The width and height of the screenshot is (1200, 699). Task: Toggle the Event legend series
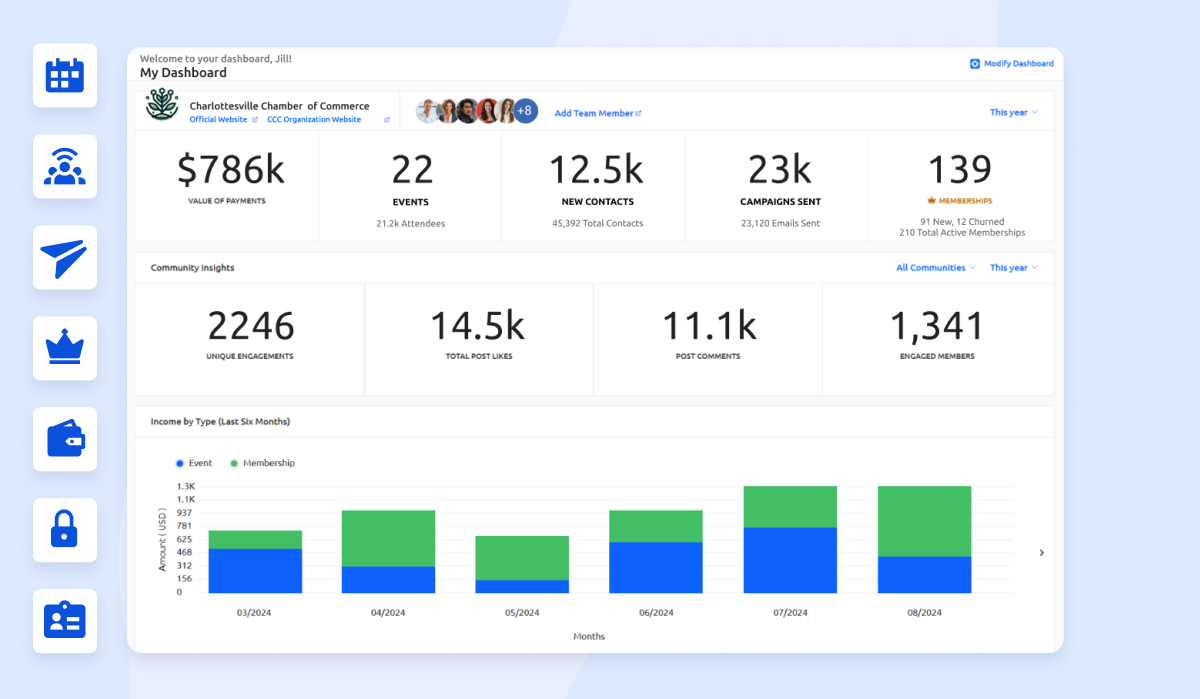point(194,463)
